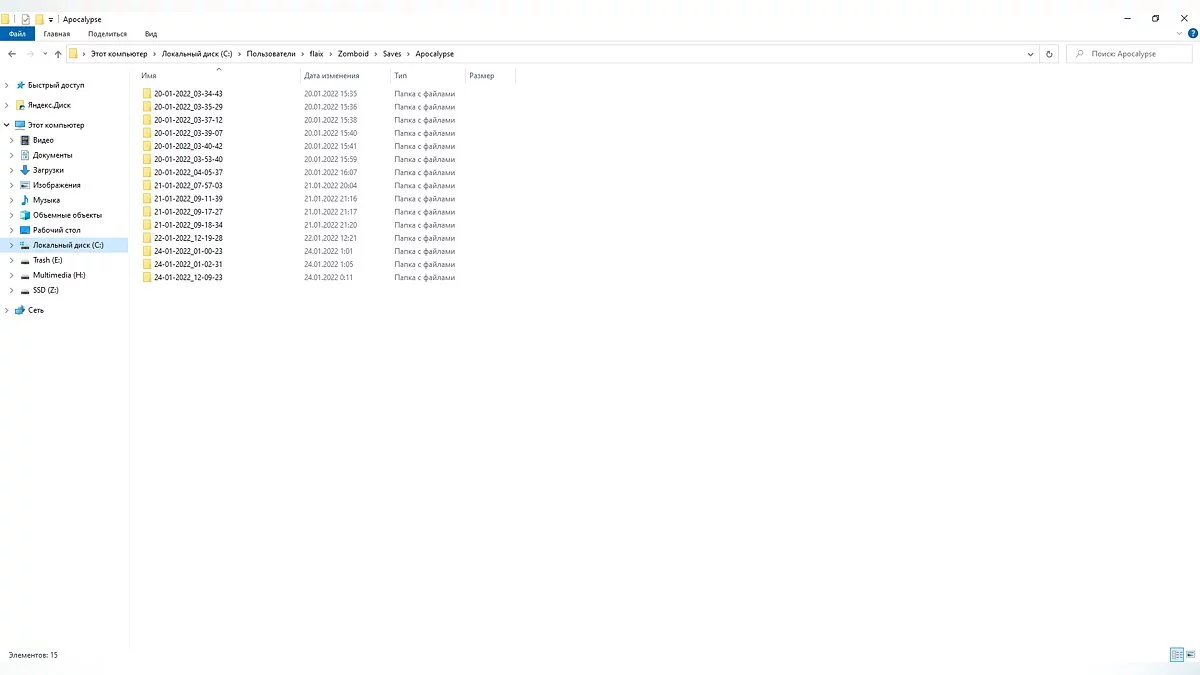Open address bar history dropdown
The height and width of the screenshot is (675, 1200).
coord(1031,54)
